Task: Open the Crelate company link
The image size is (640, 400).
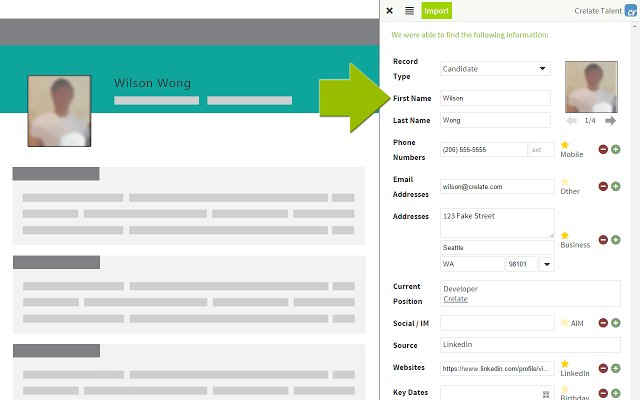Action: pyautogui.click(x=456, y=299)
